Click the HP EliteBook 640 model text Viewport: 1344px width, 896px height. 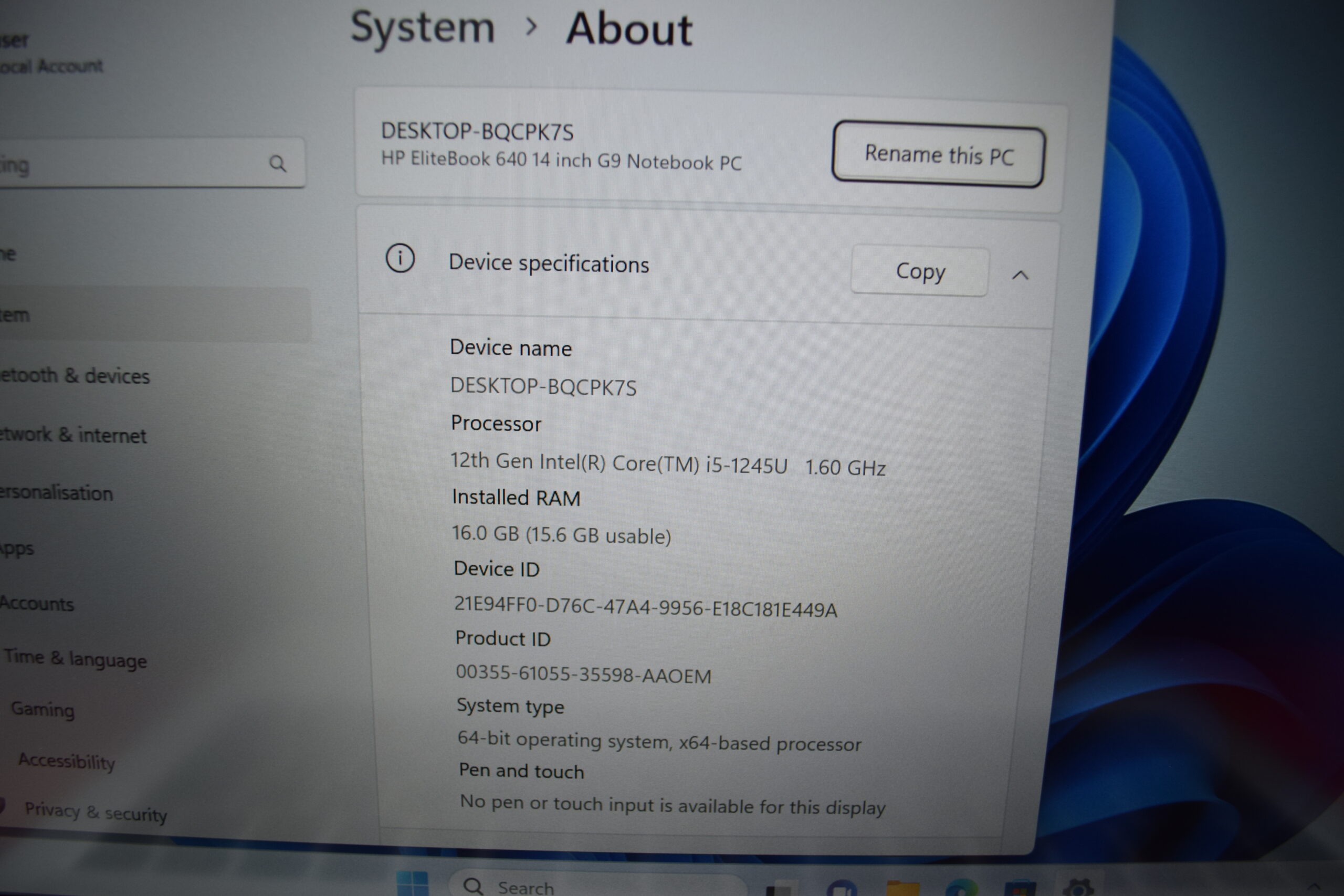pyautogui.click(x=561, y=161)
